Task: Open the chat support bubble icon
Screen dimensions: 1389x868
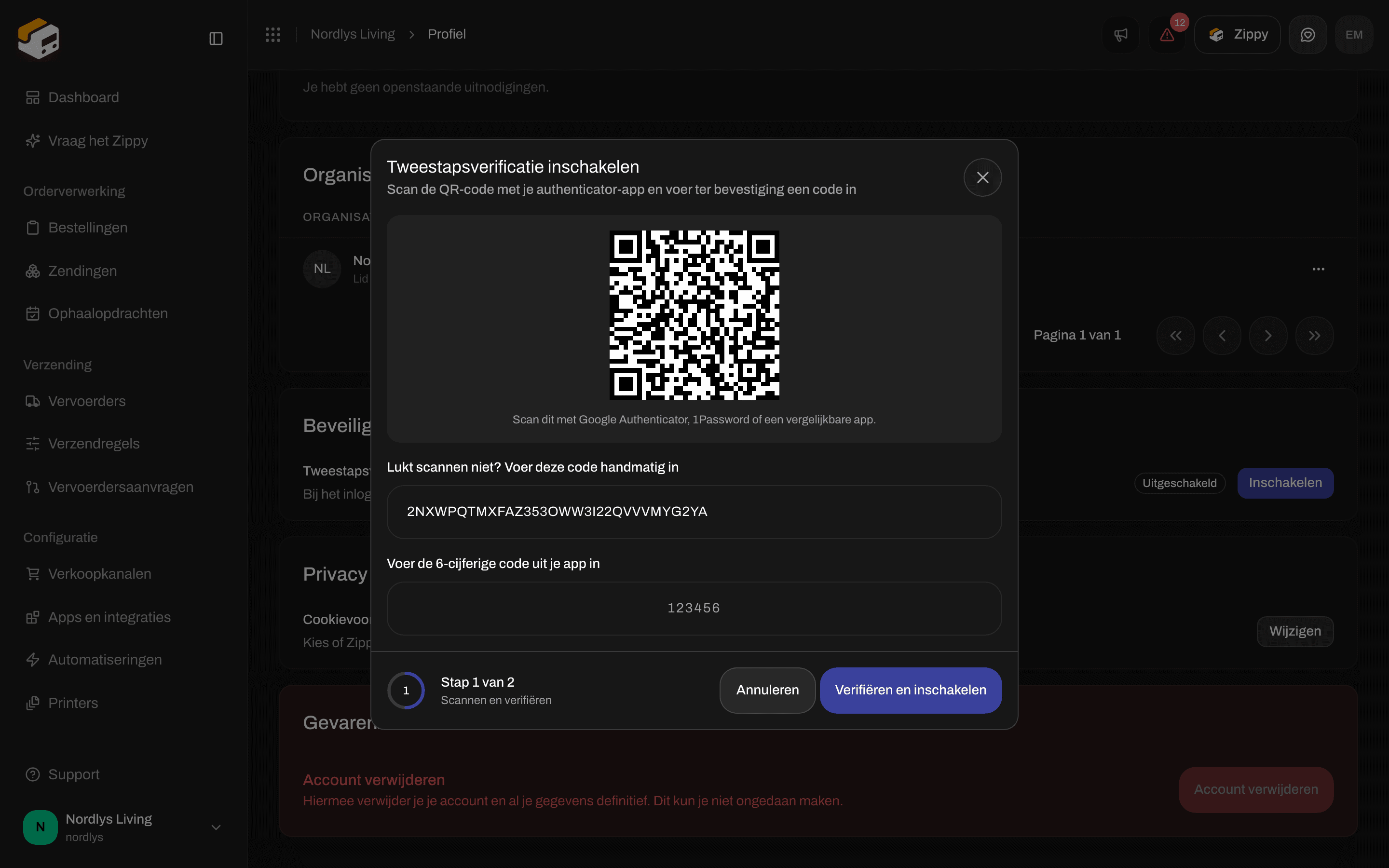Action: tap(1307, 35)
